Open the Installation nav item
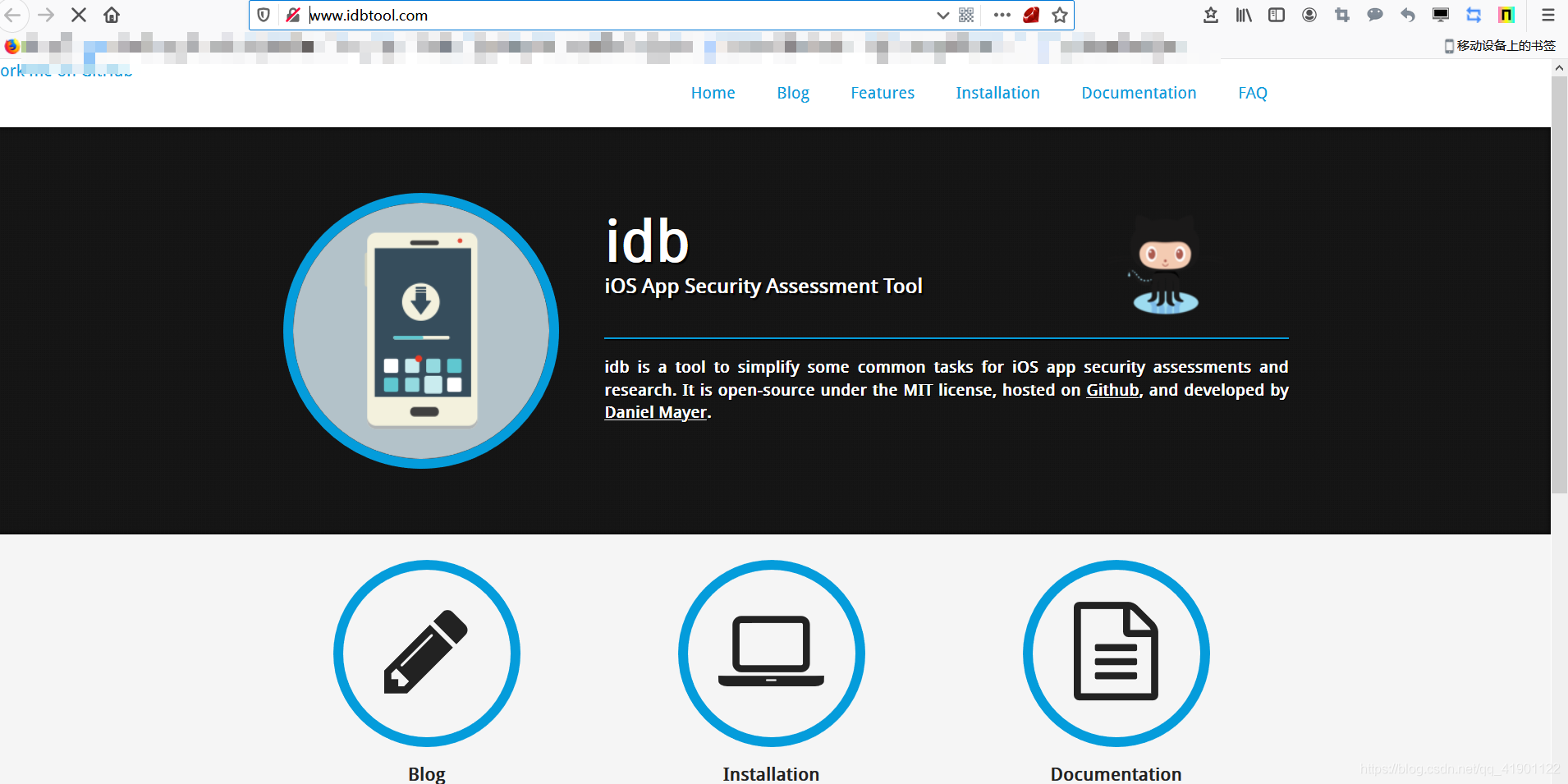This screenshot has width=1568, height=784. click(997, 93)
